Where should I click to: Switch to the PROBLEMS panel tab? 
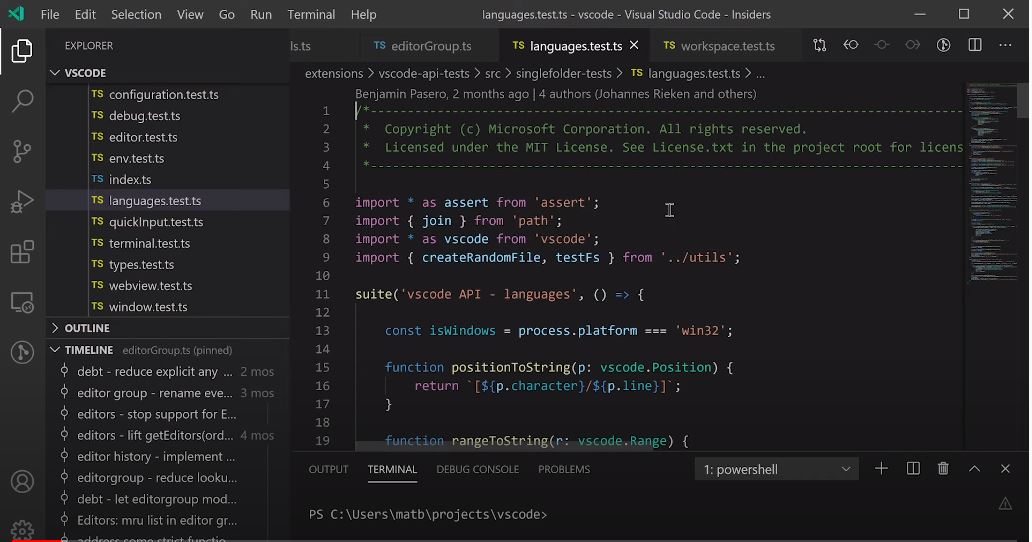[564, 469]
